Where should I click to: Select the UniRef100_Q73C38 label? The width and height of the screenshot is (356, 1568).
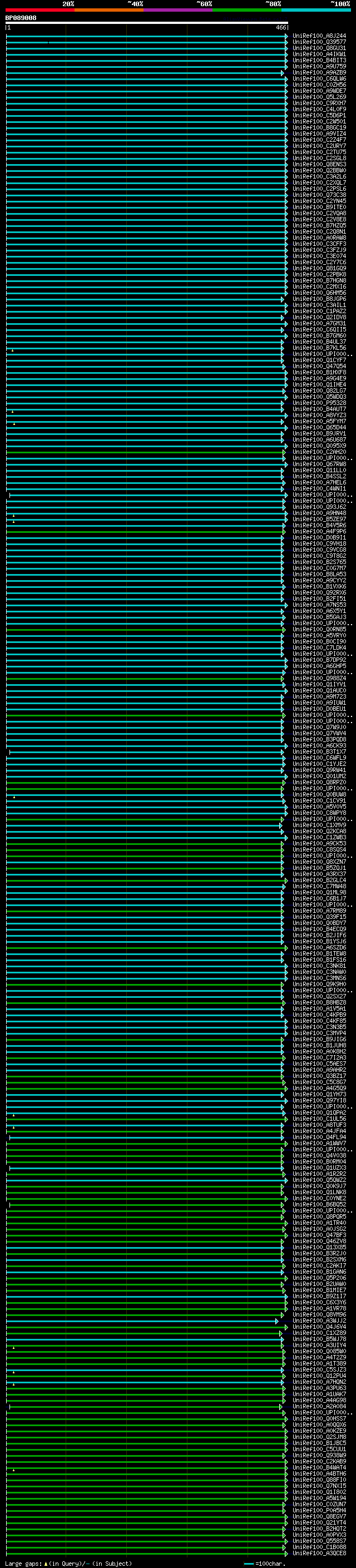tap(319, 195)
